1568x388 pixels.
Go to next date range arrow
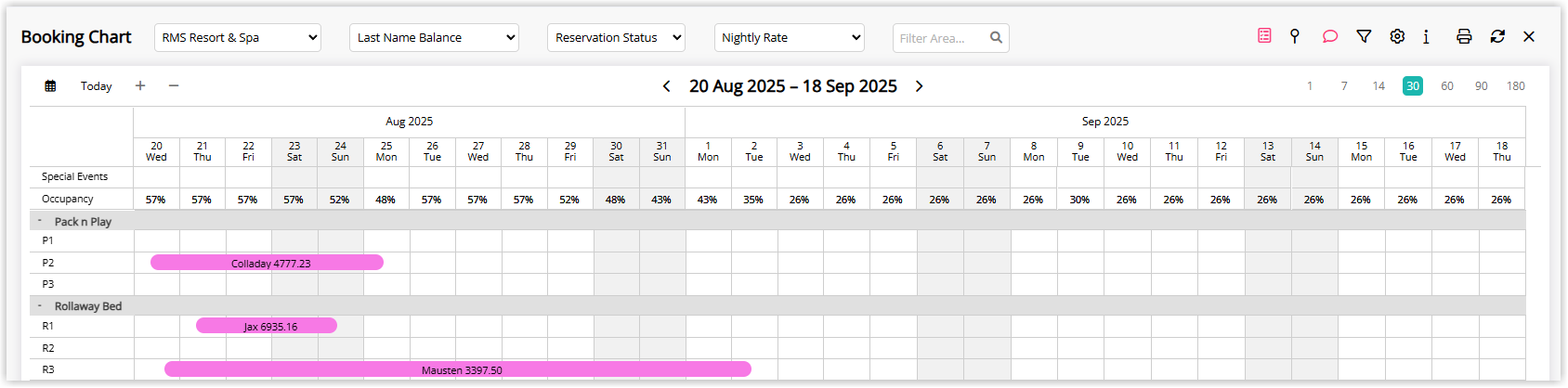(919, 86)
